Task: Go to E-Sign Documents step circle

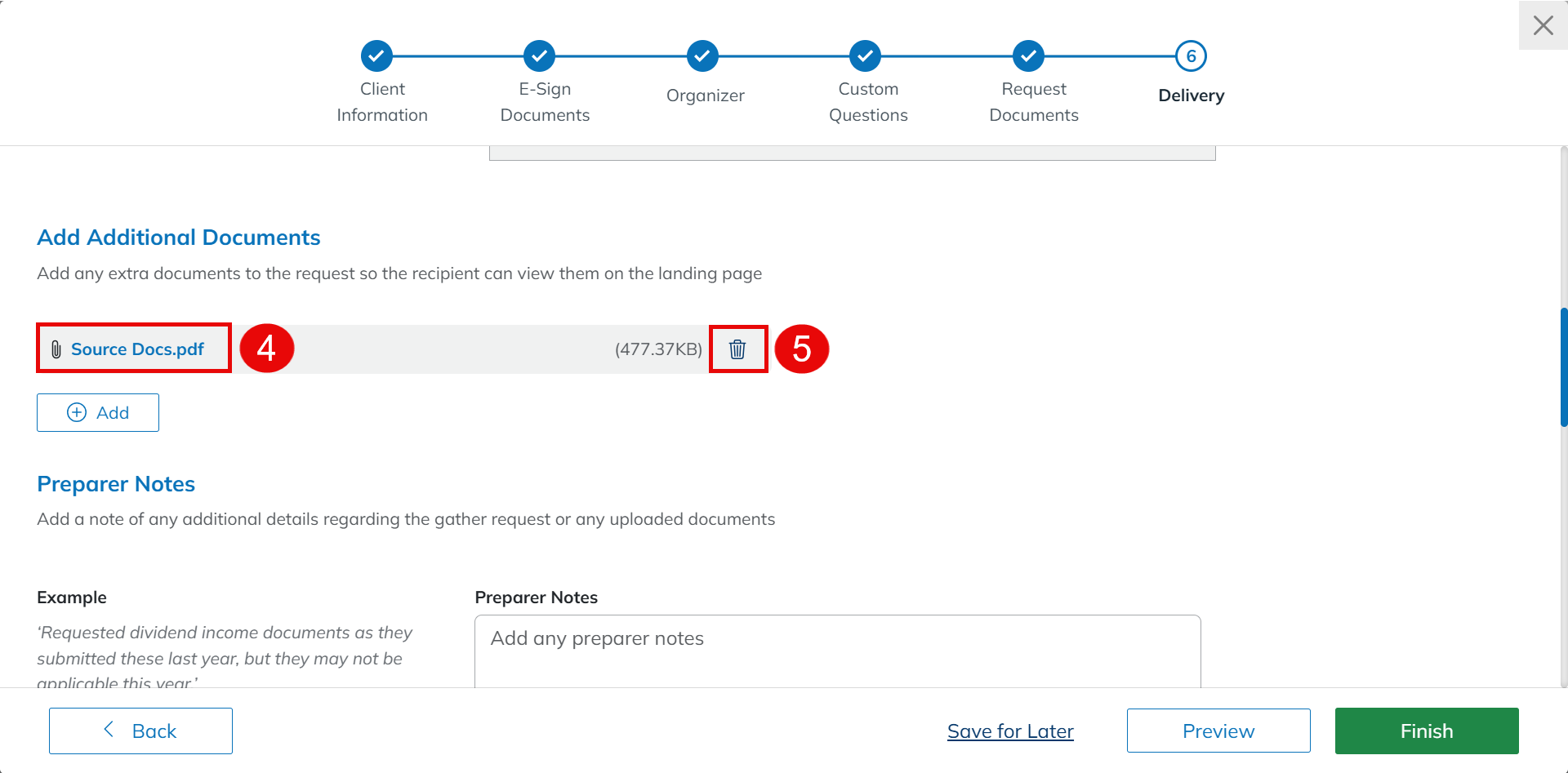Action: tap(539, 56)
